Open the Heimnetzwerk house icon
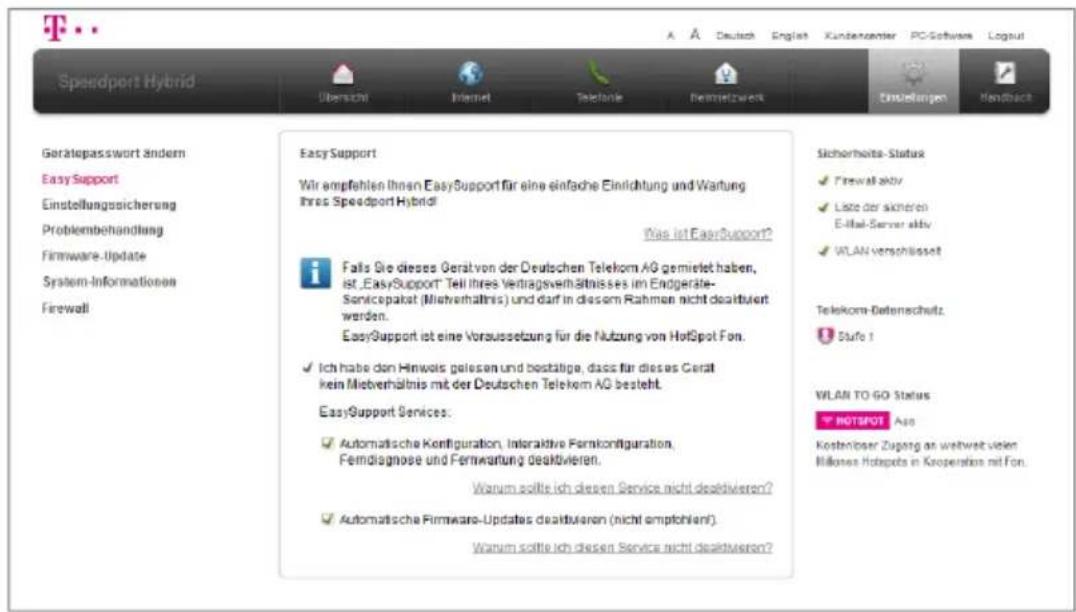The image size is (1076, 612). click(x=726, y=73)
